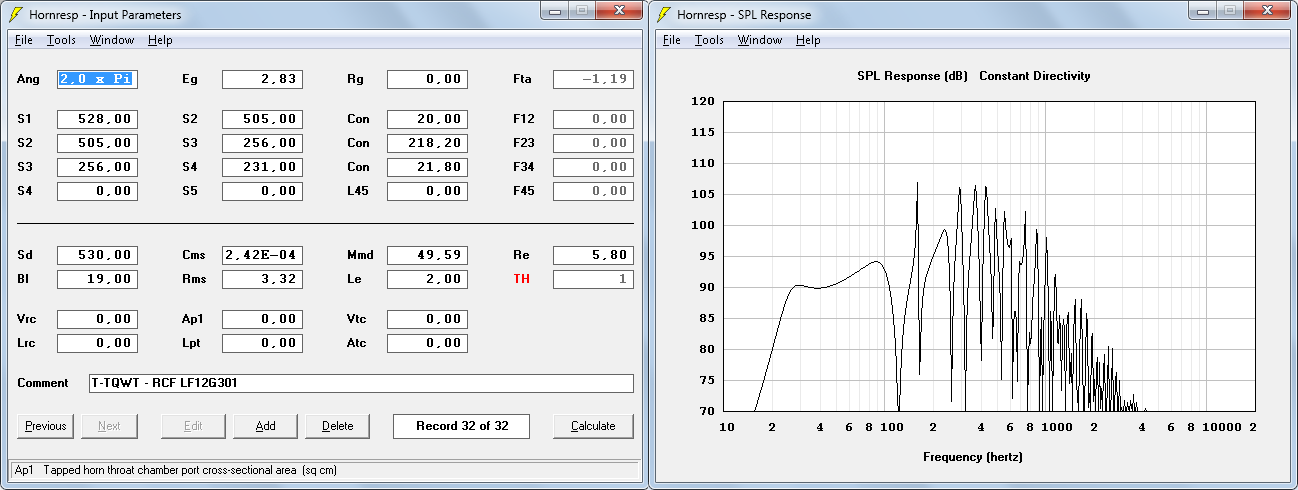Click the Vtc input field
This screenshot has height=490, width=1298.
coord(427,319)
